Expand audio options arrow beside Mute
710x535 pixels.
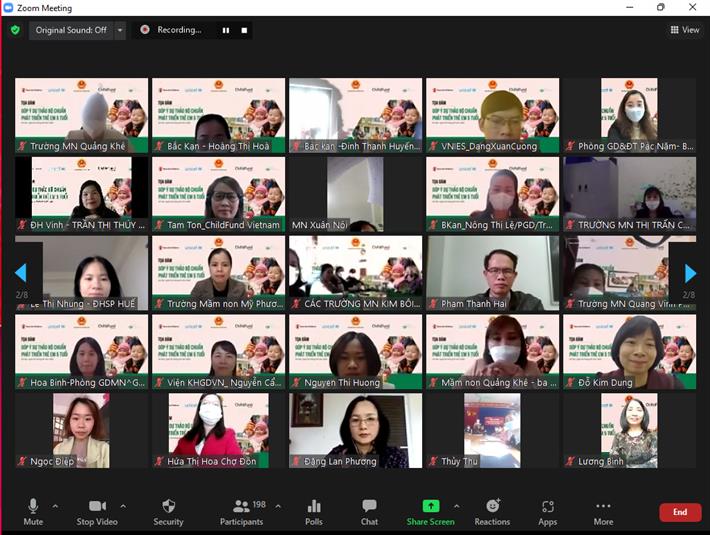[55, 506]
